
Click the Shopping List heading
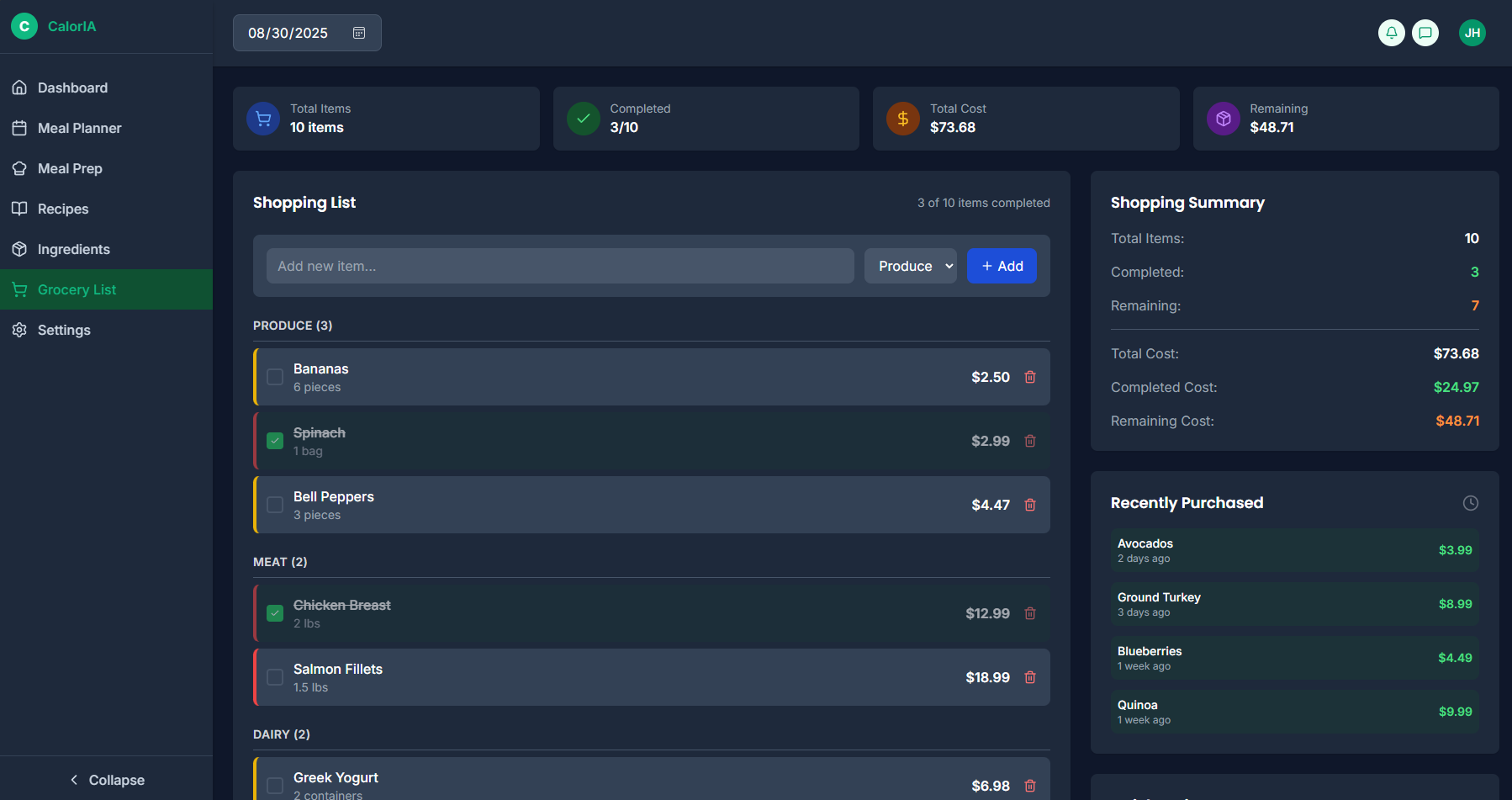(304, 203)
